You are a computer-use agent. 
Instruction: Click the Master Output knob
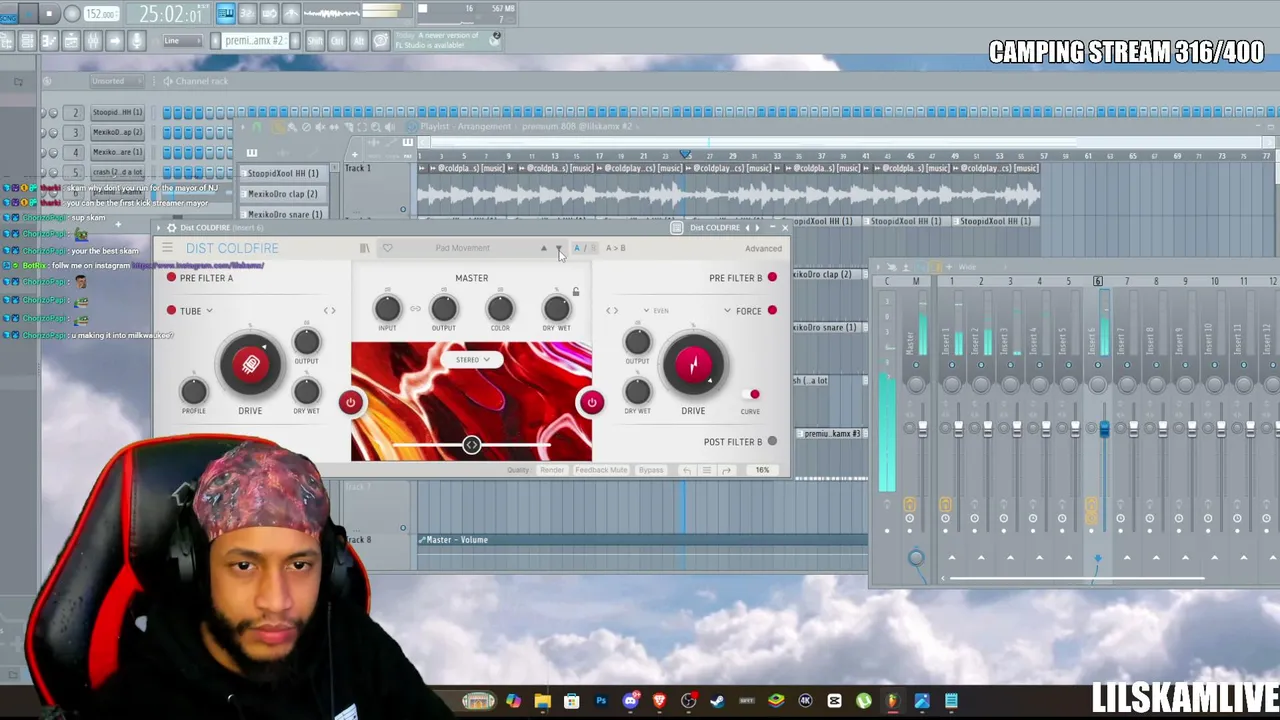pos(444,309)
